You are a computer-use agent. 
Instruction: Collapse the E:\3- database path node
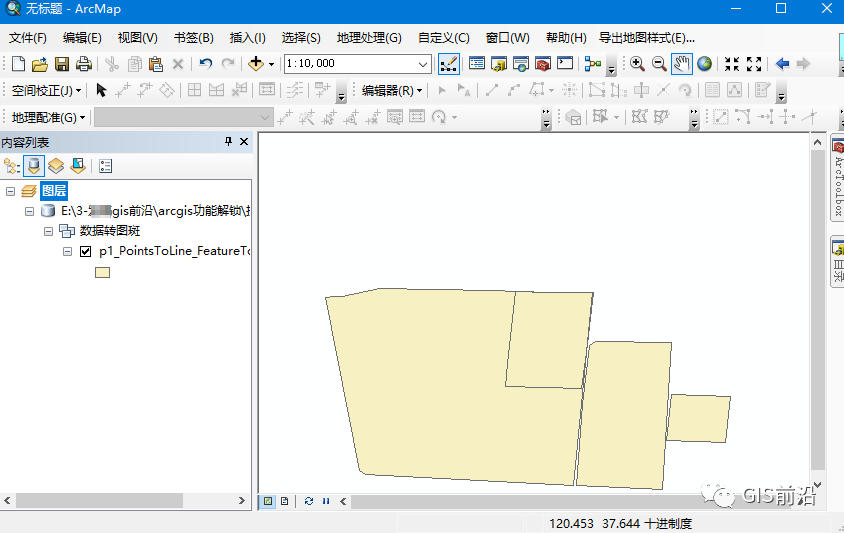click(30, 211)
